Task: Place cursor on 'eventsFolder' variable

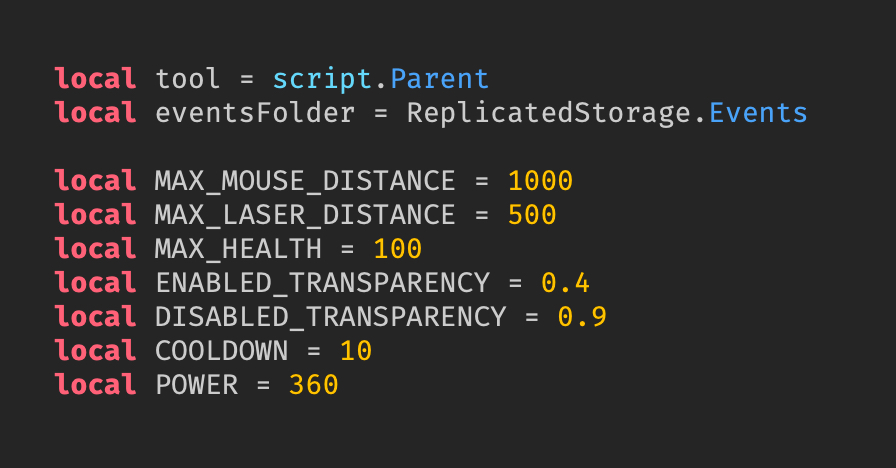Action: click(255, 113)
